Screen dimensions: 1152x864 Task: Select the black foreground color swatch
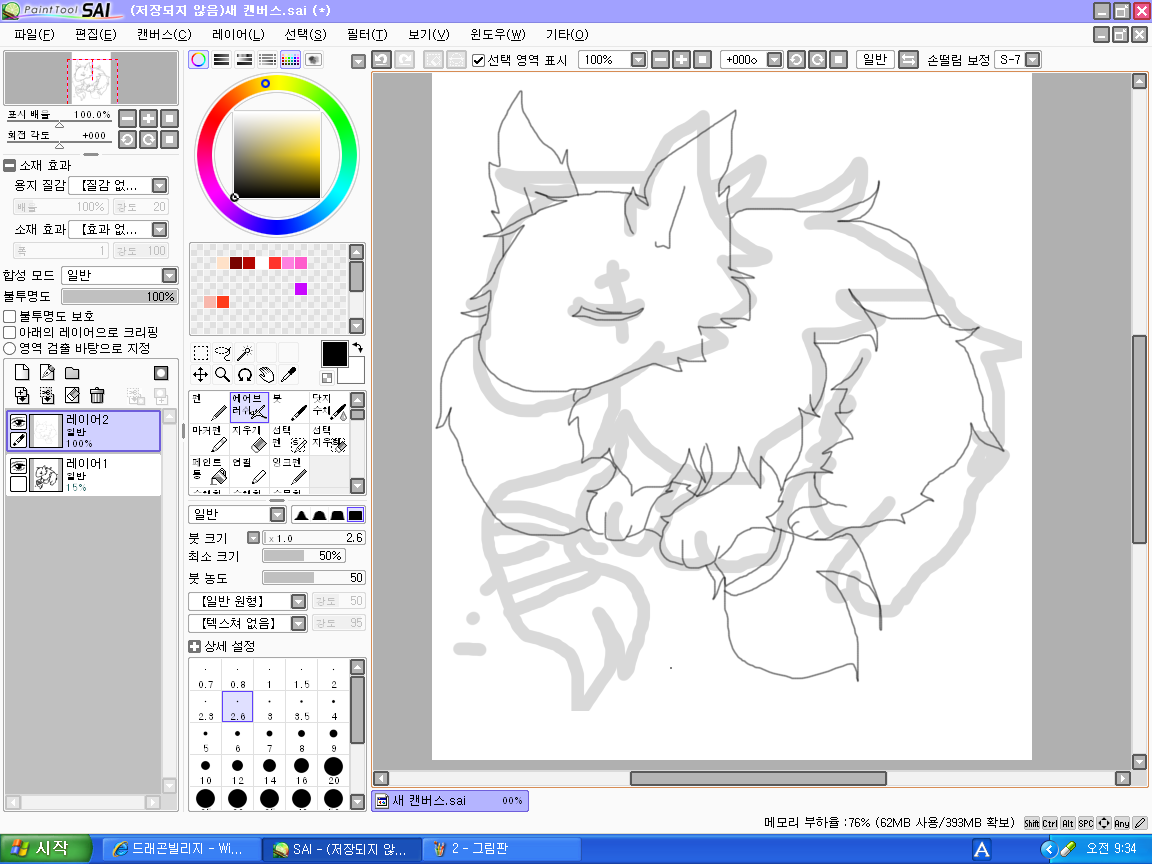[x=334, y=354]
